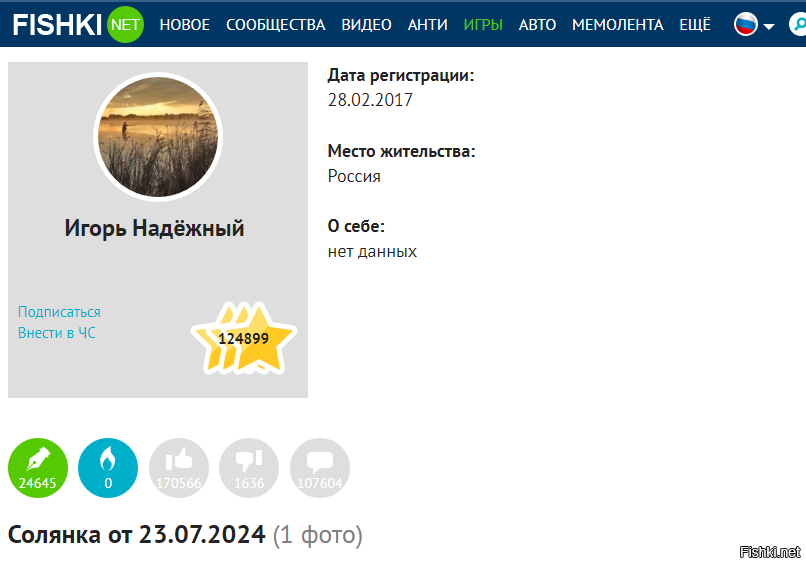This screenshot has width=806, height=564.
Task: Open the ИГРЫ section
Action: [x=483, y=25]
